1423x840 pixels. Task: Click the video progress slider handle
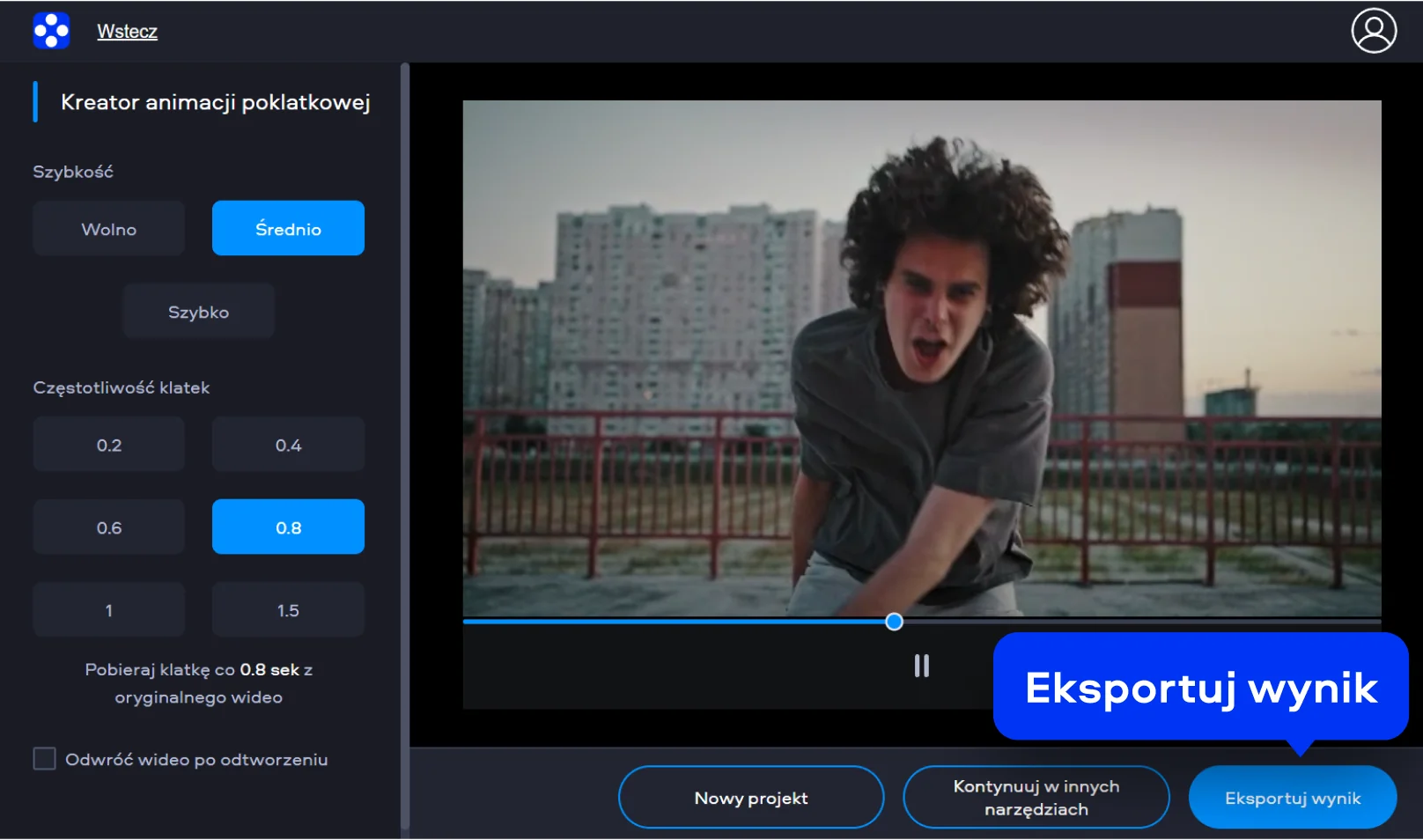894,623
